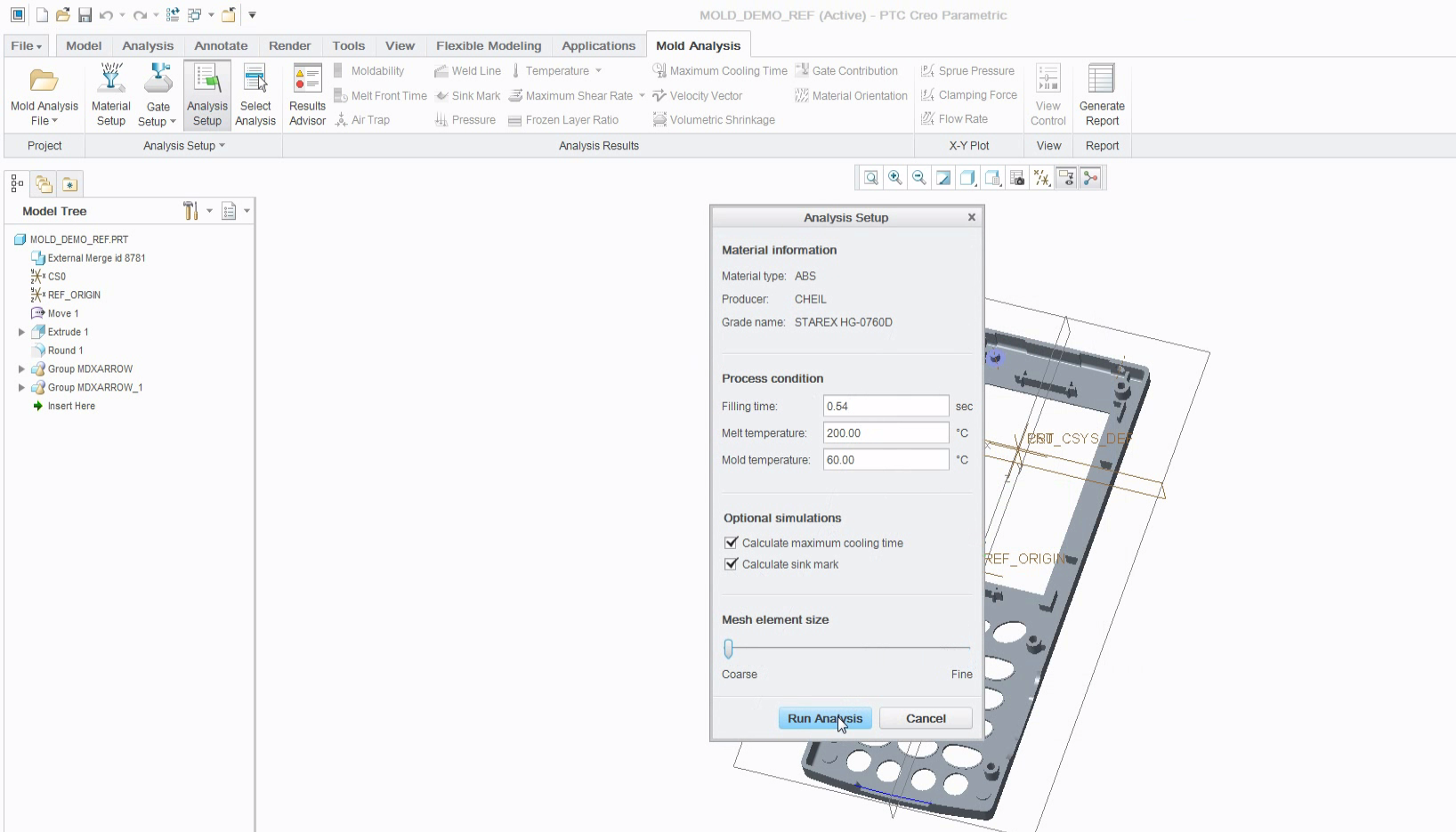Click the Run Analysis button

tap(825, 718)
